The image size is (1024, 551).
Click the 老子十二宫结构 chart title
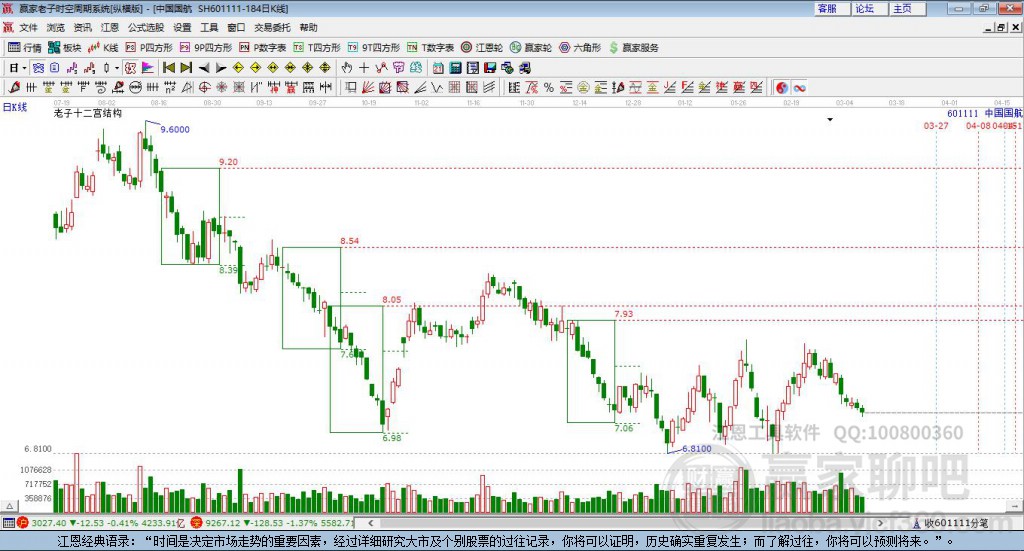click(x=88, y=113)
